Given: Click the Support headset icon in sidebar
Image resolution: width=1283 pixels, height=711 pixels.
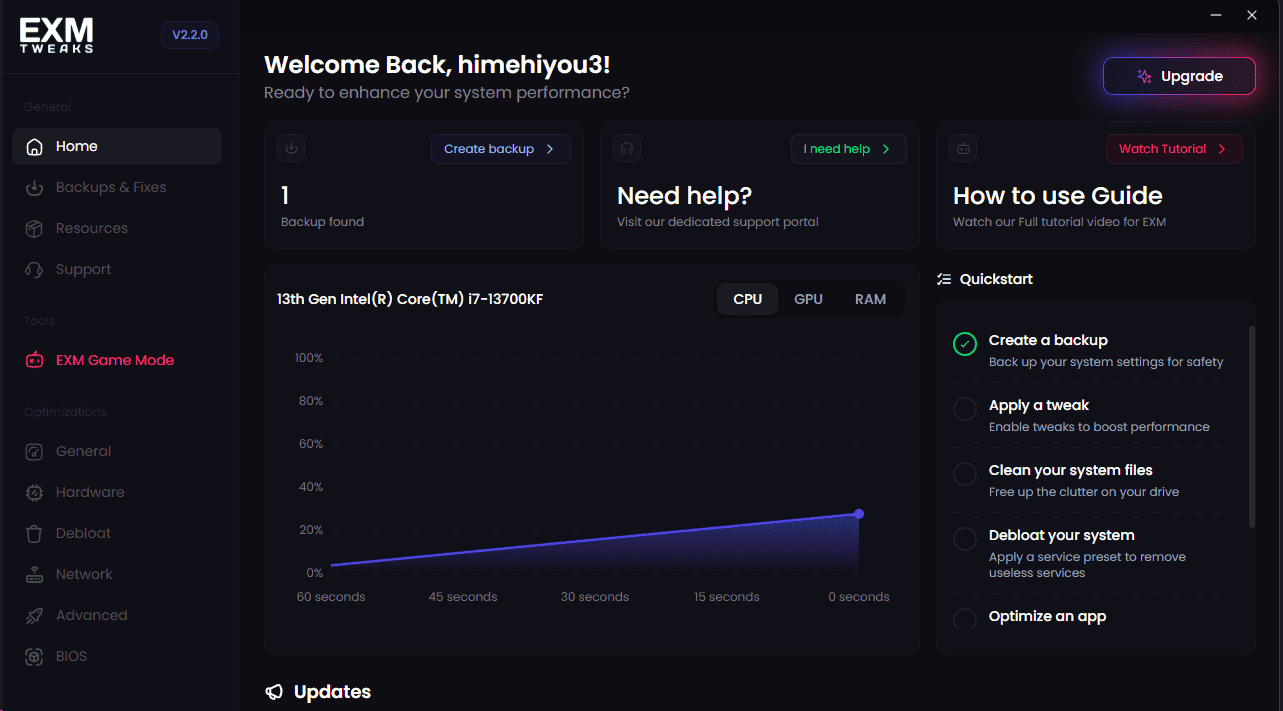Looking at the screenshot, I should click(x=35, y=270).
